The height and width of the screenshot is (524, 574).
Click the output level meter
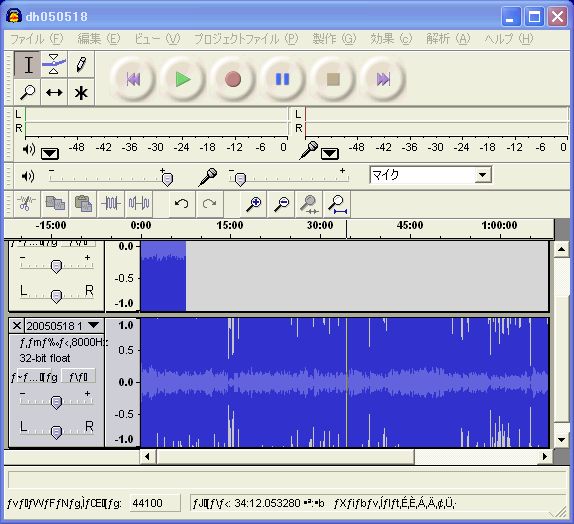(156, 121)
